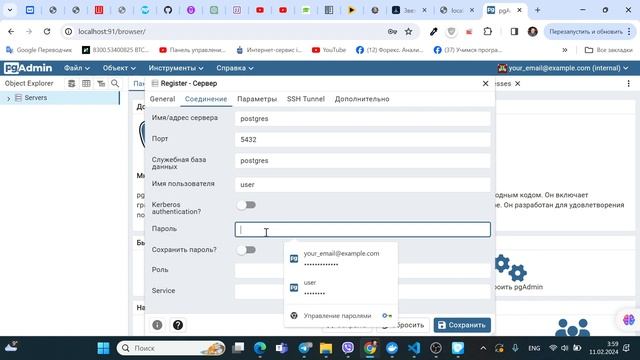
Task: Click the Служебная база данных field
Action: [362, 161]
